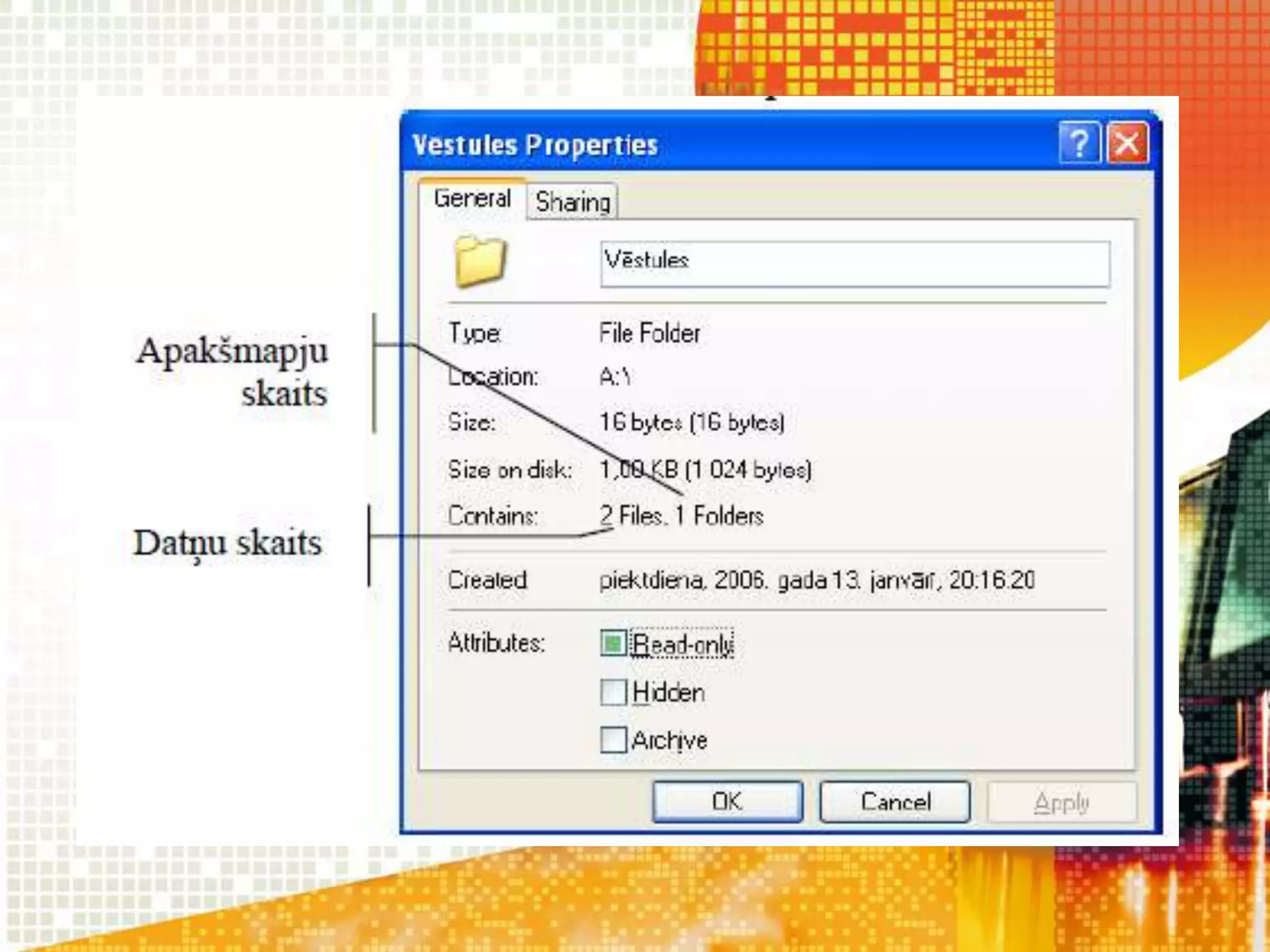Image resolution: width=1270 pixels, height=952 pixels.
Task: Click the "2 Files, 1 Folders" text
Action: coord(681,516)
